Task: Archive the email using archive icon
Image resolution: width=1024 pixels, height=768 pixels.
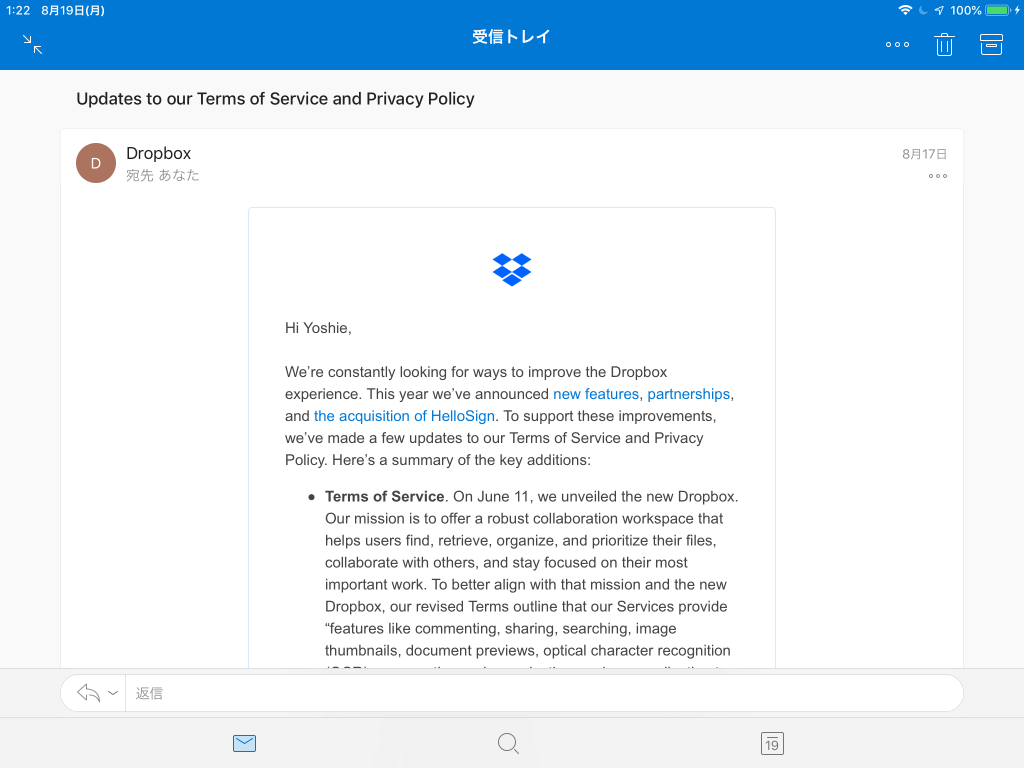Action: 991,44
